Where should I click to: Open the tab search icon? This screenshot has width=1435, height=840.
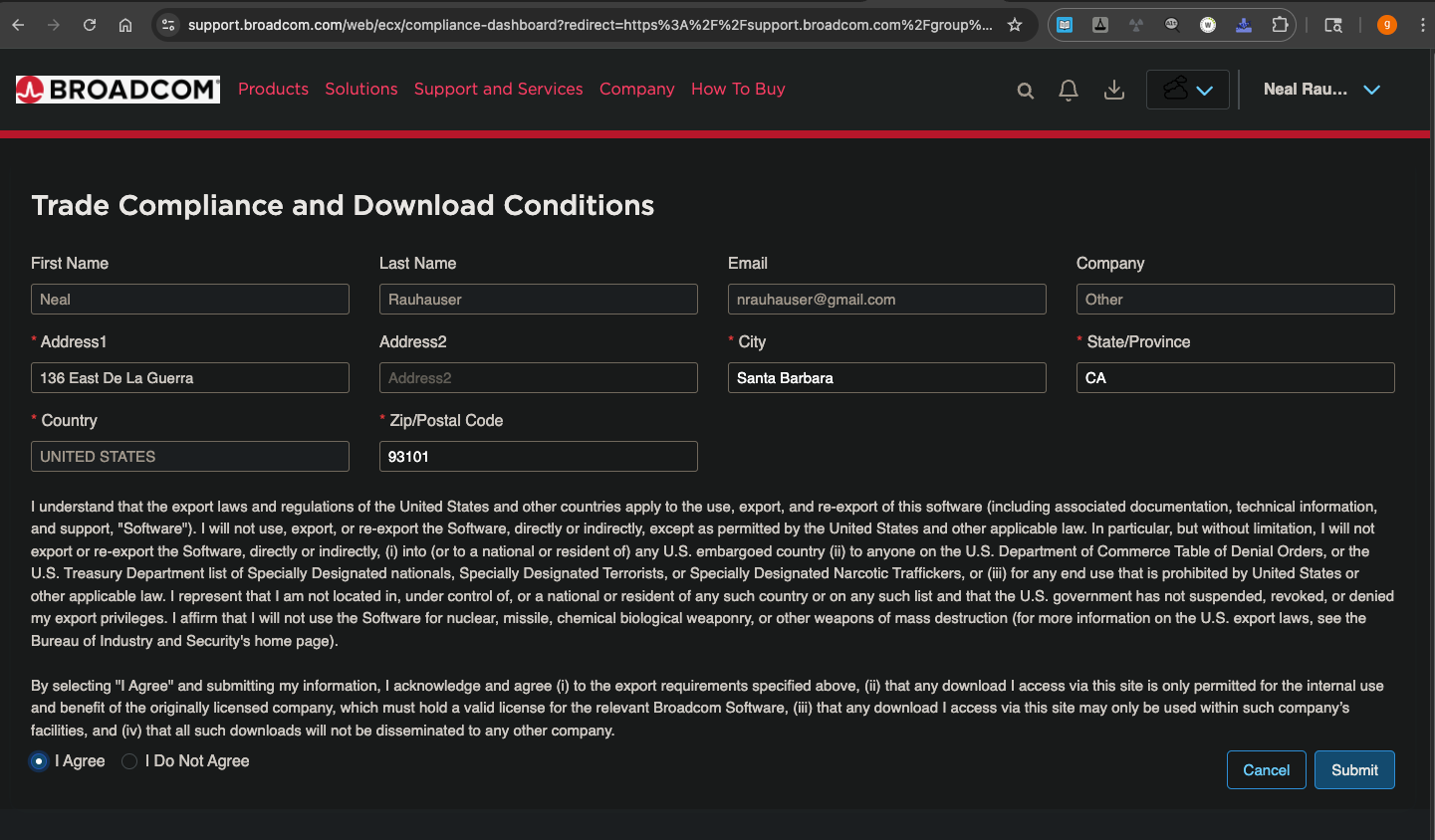tap(1333, 25)
